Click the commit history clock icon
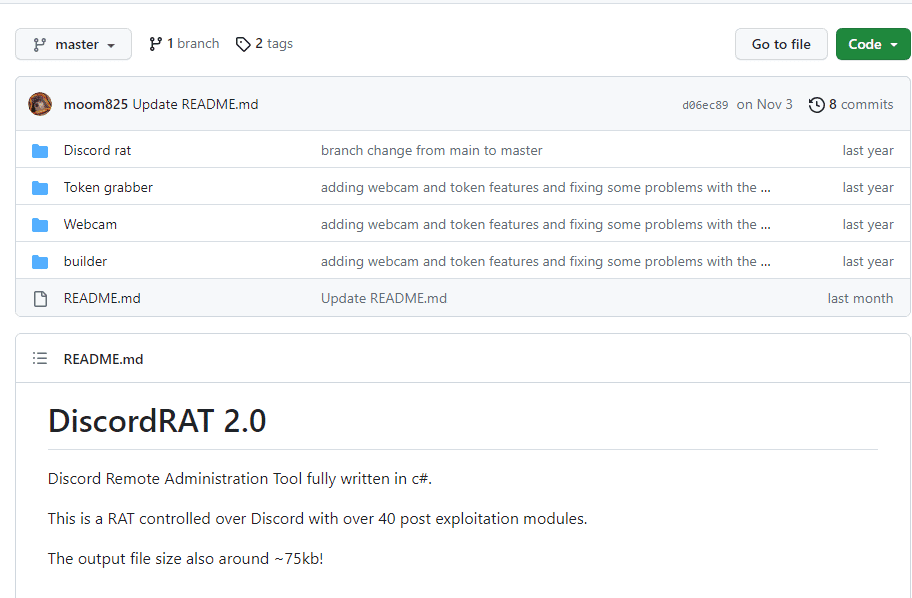The image size is (912, 598). (x=816, y=104)
